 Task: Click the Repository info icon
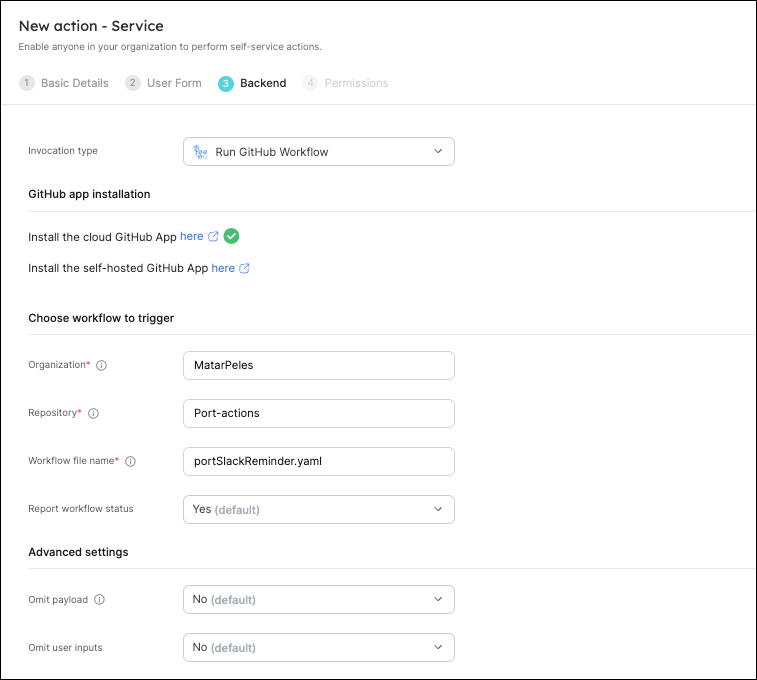93,413
